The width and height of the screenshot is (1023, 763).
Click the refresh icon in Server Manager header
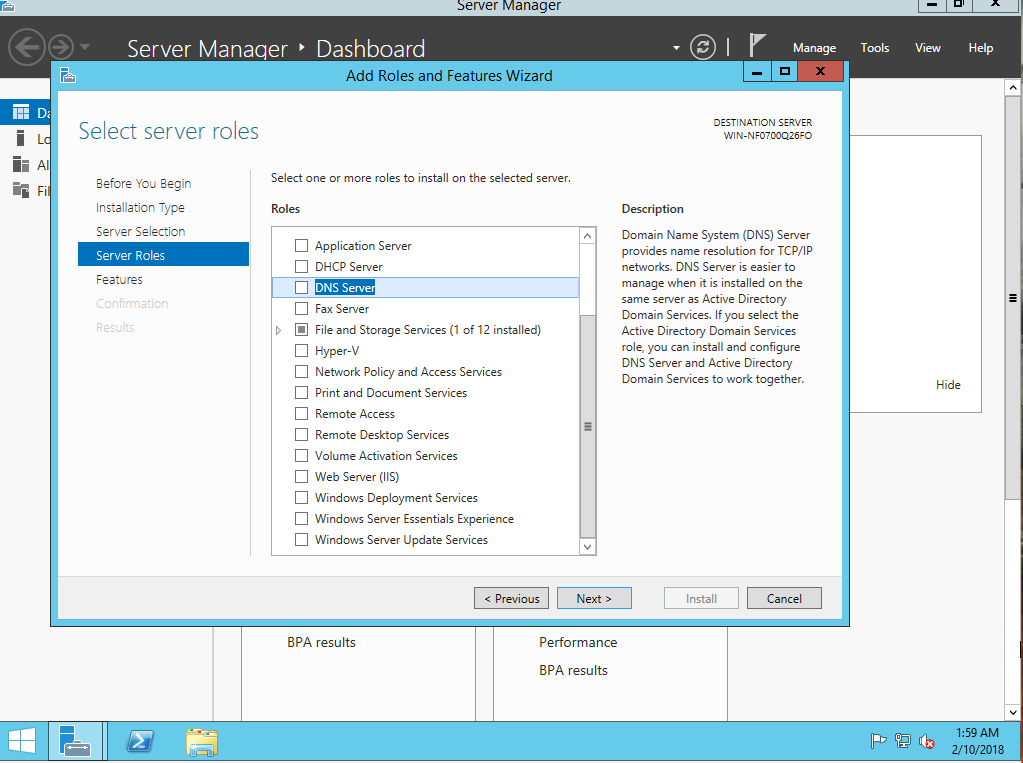[x=703, y=47]
